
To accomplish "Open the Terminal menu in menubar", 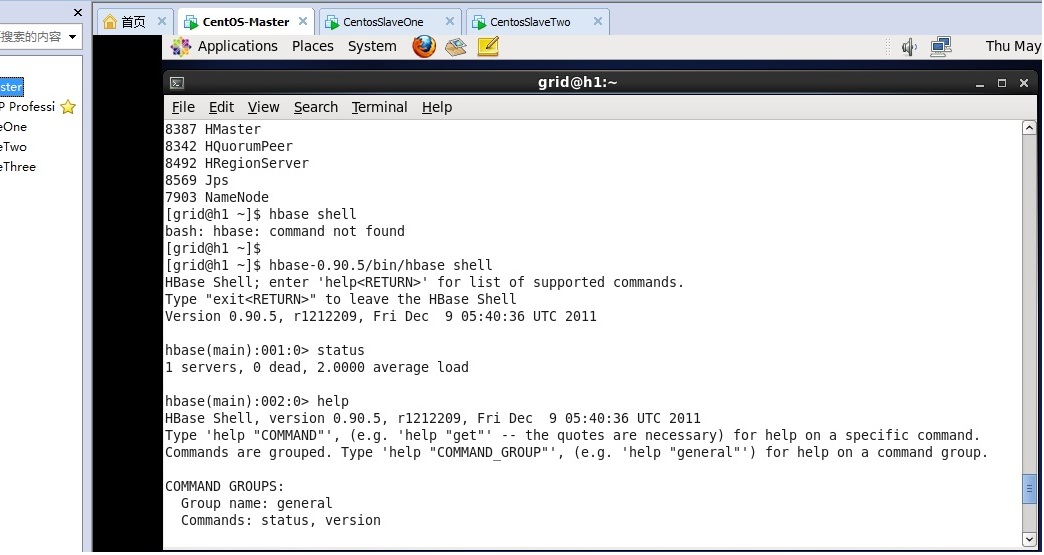I will [380, 107].
